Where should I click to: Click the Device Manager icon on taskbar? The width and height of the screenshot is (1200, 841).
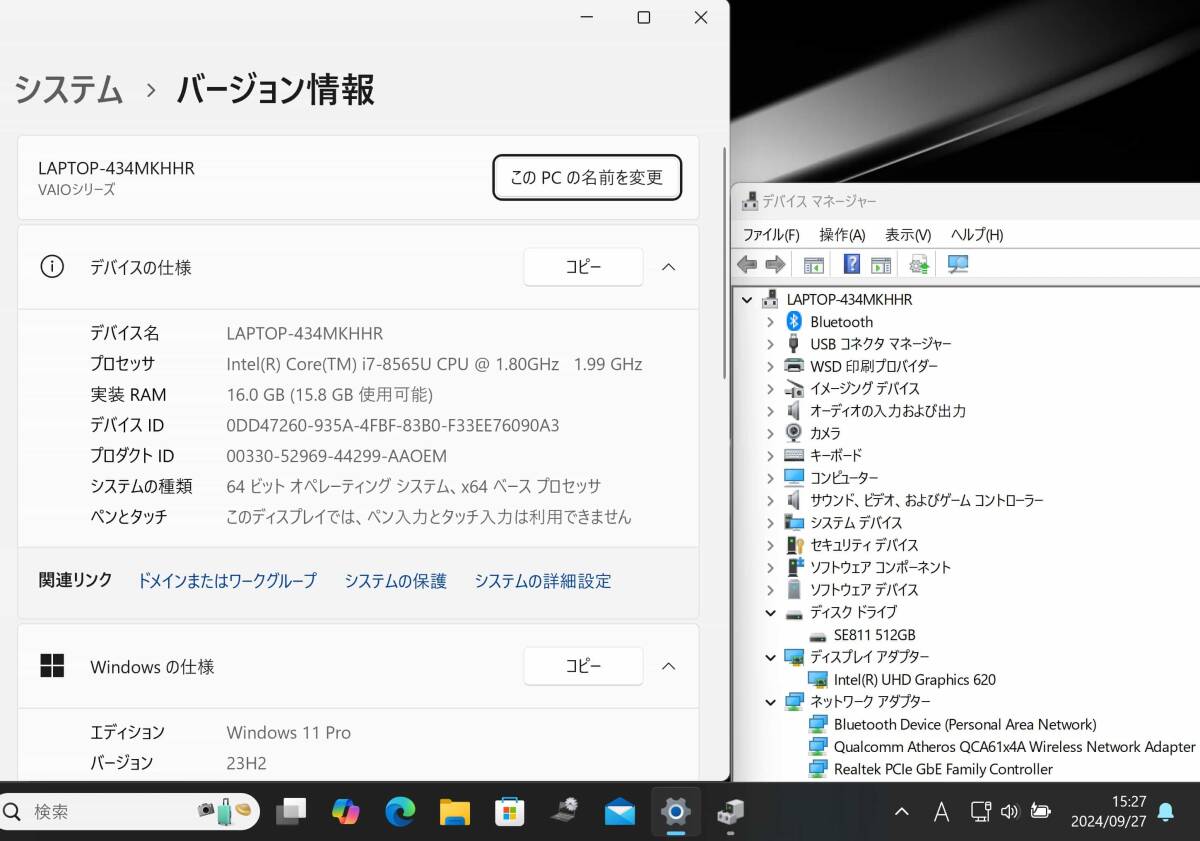pyautogui.click(x=731, y=812)
